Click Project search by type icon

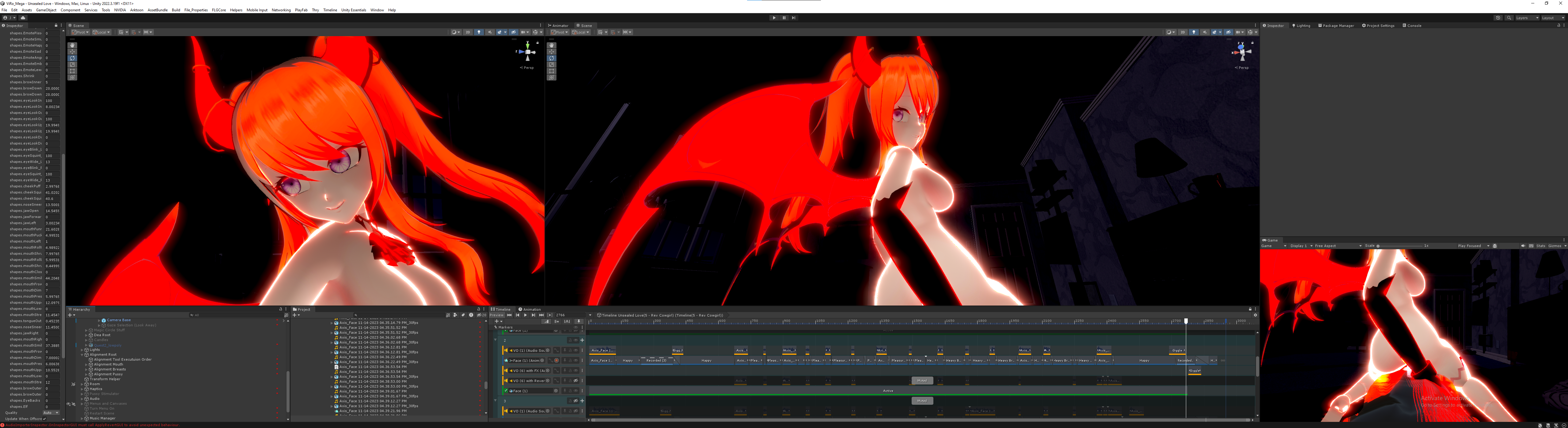(x=455, y=315)
